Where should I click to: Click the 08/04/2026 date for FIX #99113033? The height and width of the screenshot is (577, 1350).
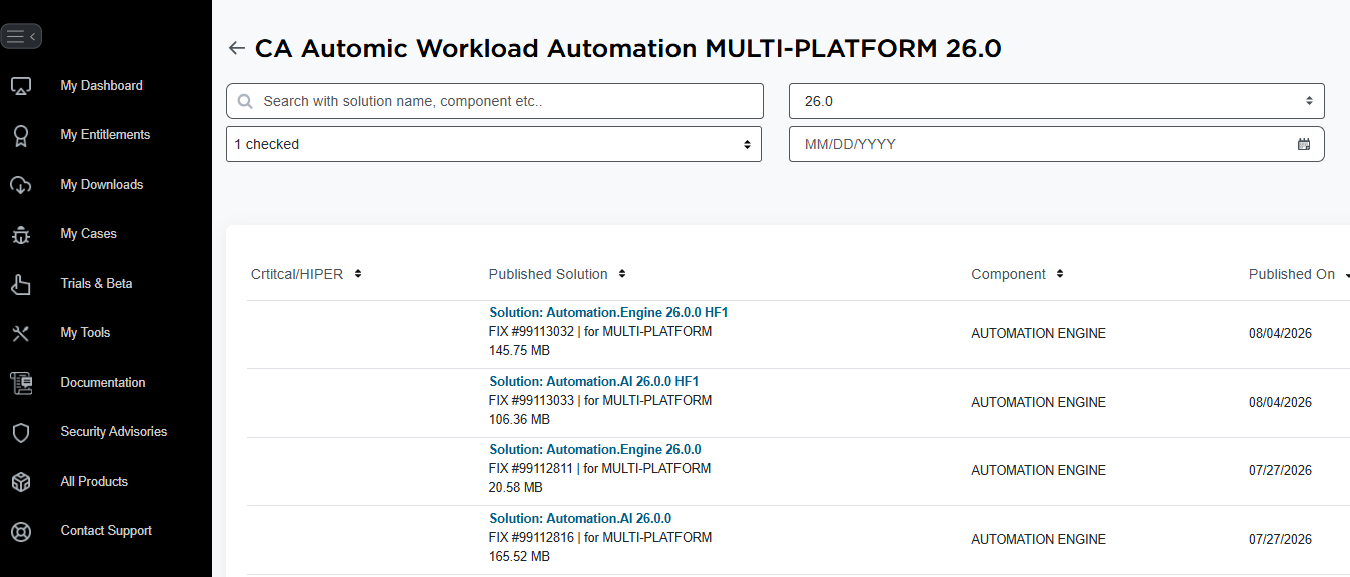pos(1280,403)
